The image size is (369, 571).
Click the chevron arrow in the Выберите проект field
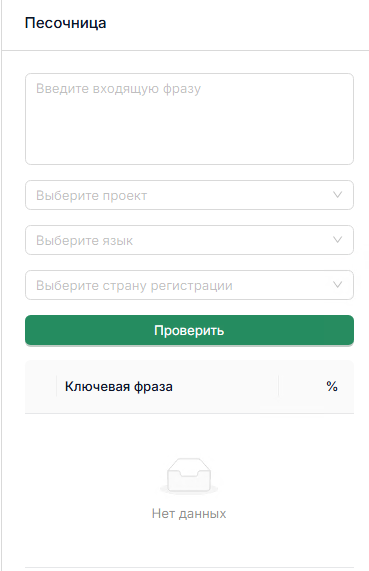pyautogui.click(x=337, y=195)
